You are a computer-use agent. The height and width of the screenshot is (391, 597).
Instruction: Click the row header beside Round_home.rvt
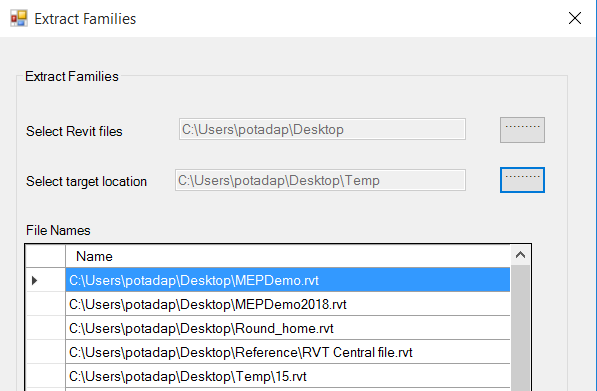pos(46,328)
